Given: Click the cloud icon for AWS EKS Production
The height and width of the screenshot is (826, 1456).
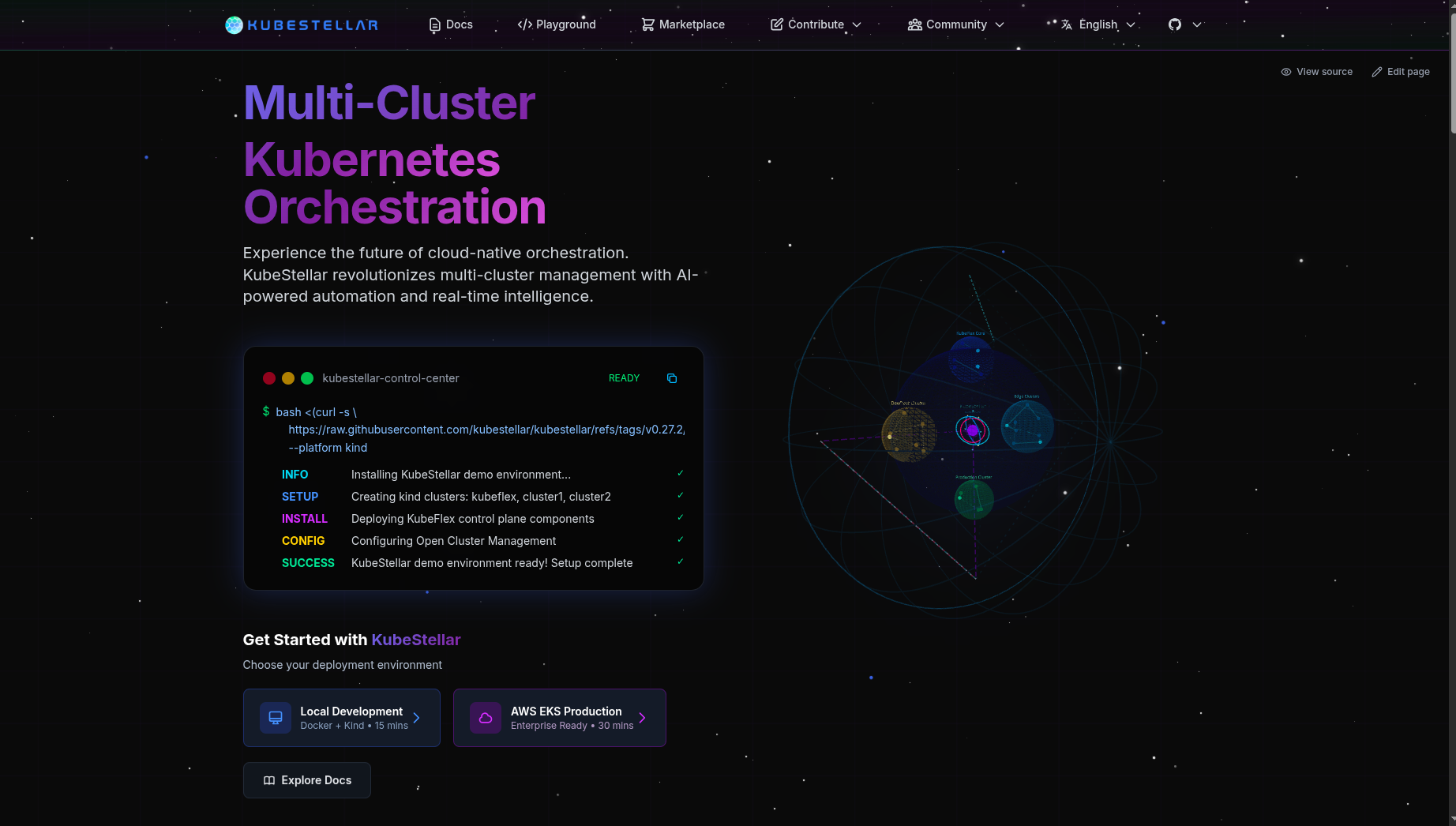Looking at the screenshot, I should pos(486,719).
